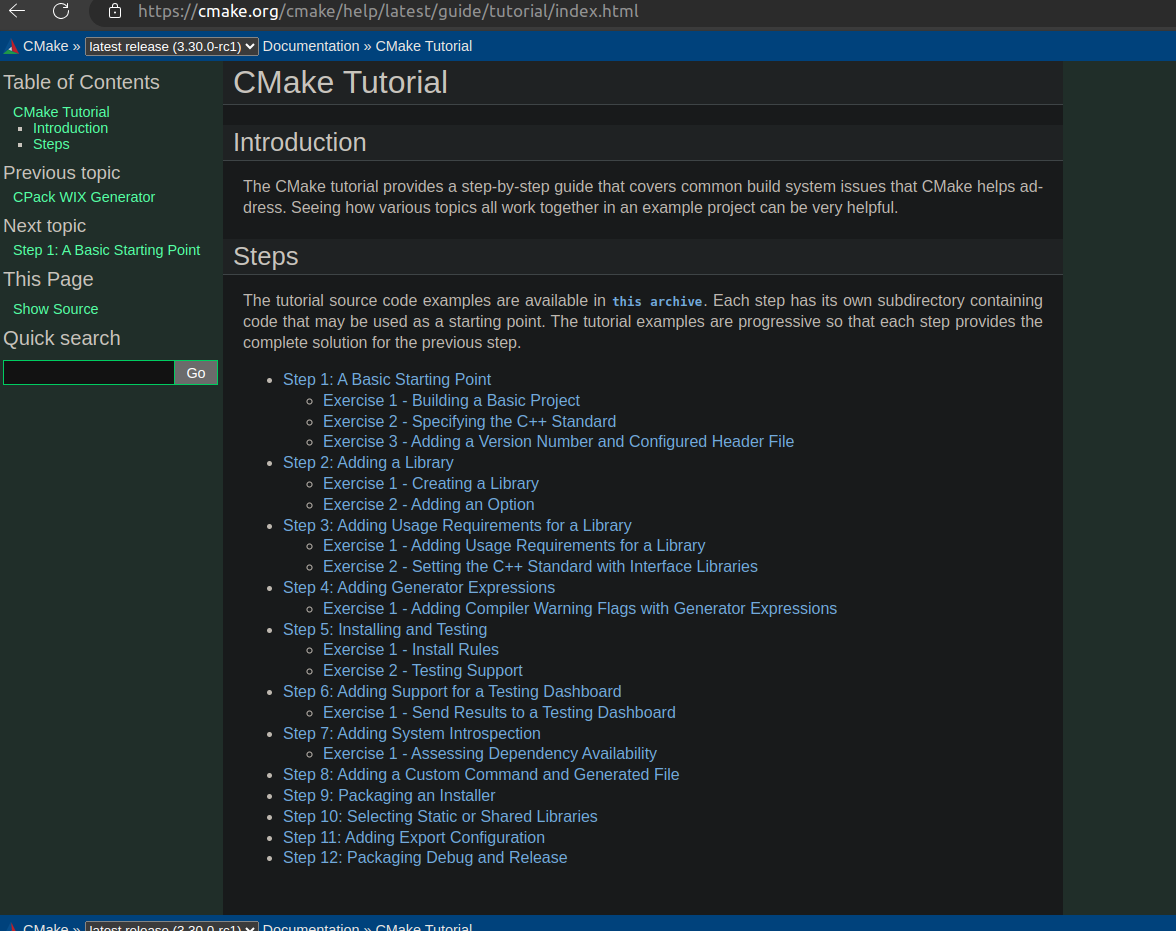Open the CPack WIX Generator previous topic

(84, 197)
